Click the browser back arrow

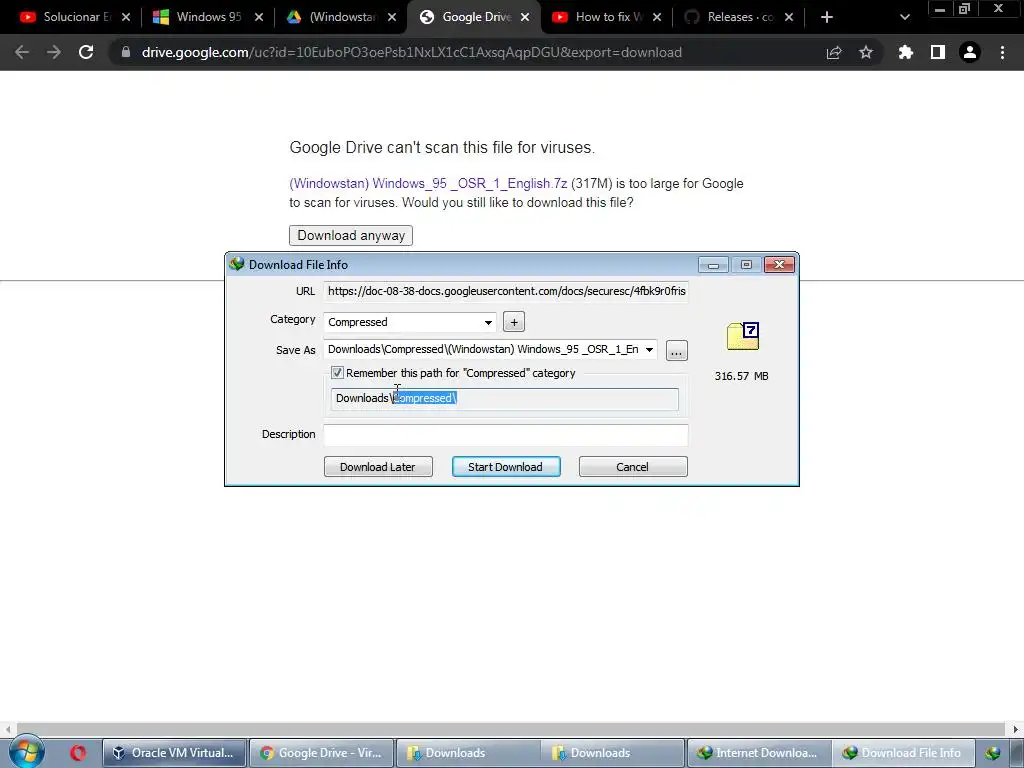(x=22, y=52)
